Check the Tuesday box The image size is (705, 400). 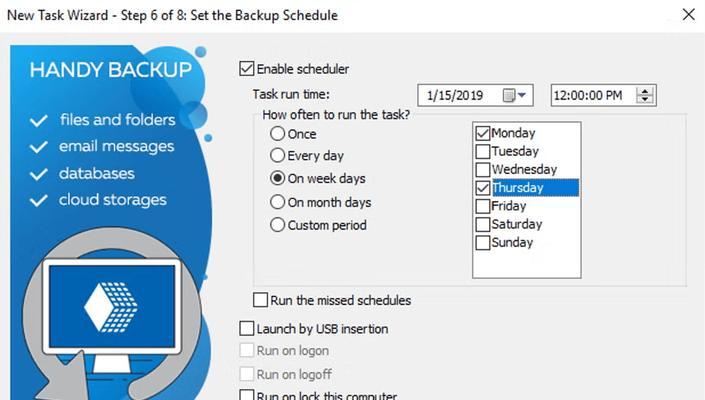pos(482,151)
